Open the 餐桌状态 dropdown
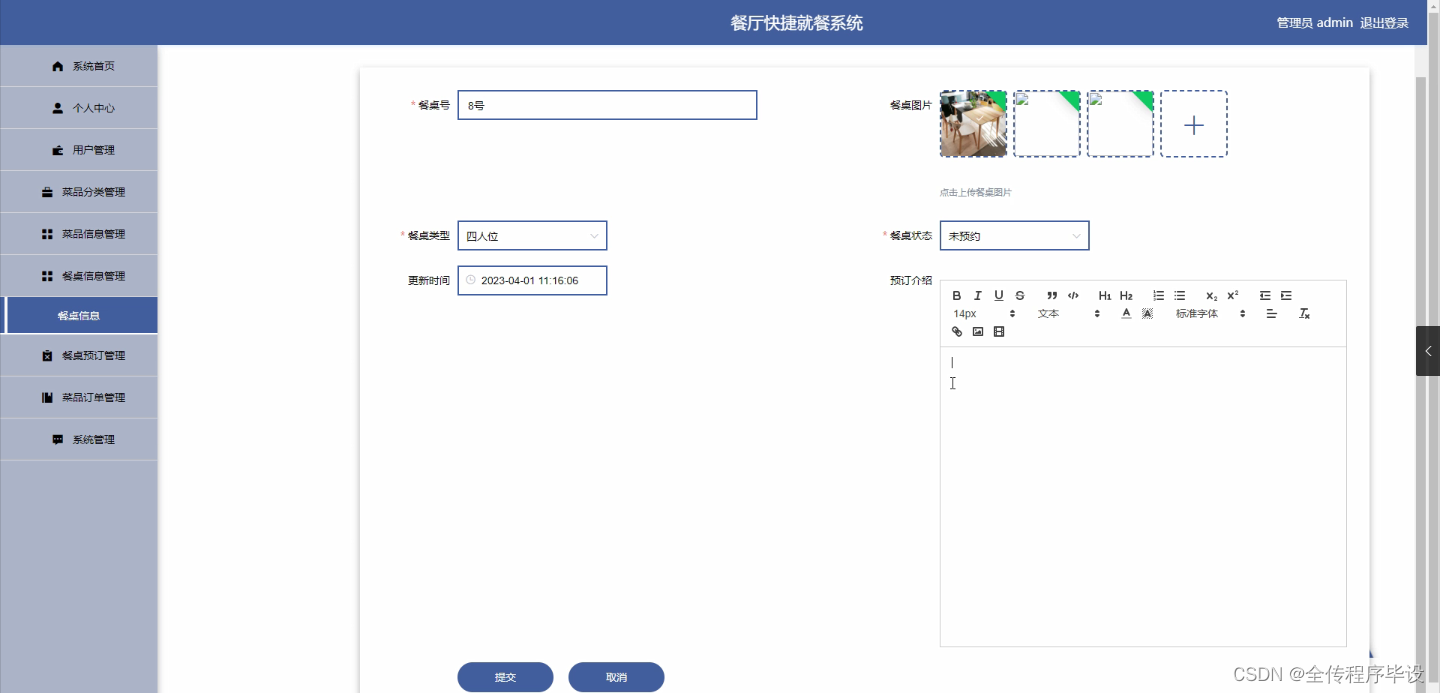 (x=1014, y=235)
